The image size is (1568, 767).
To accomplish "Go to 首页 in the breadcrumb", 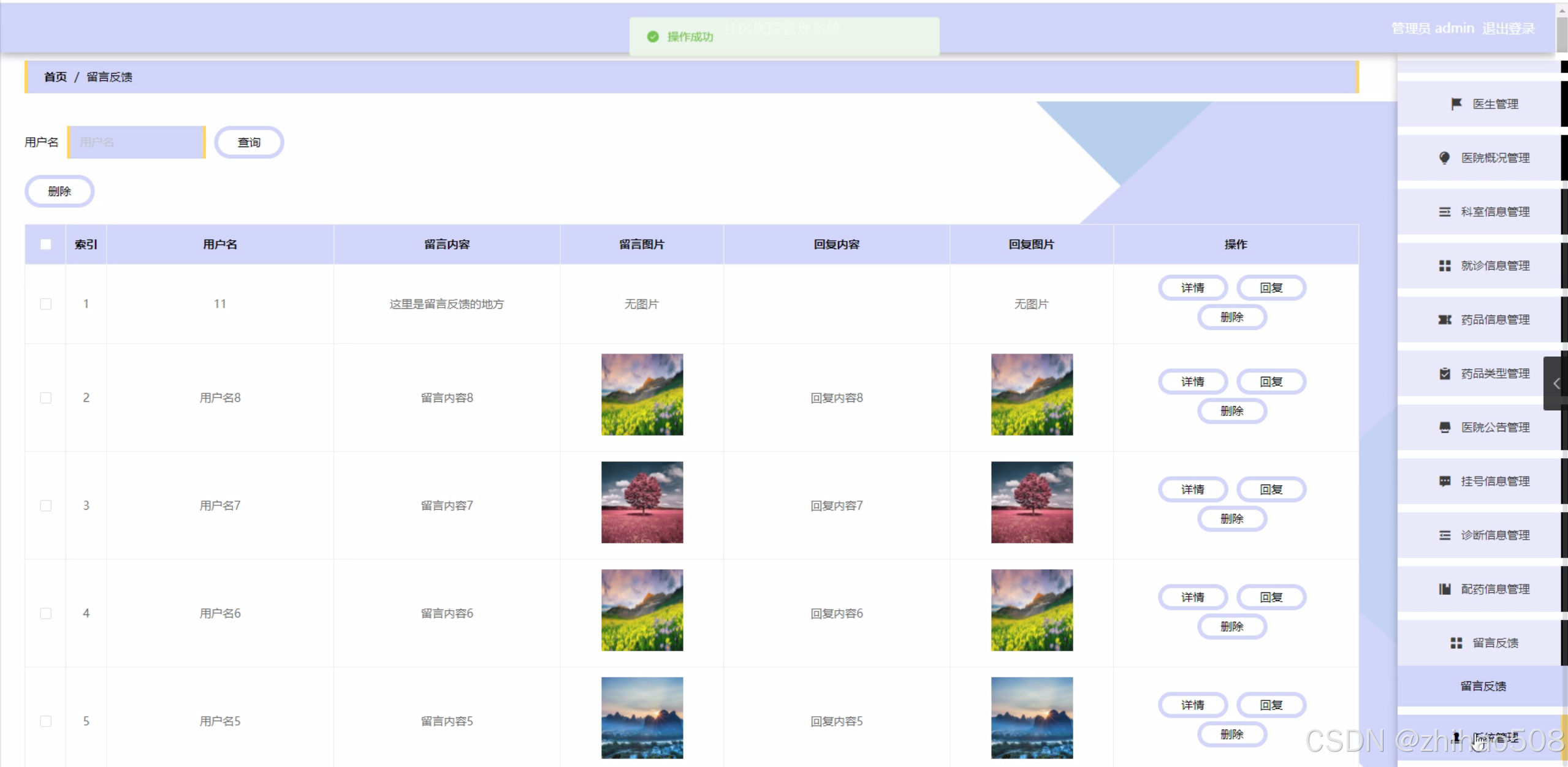I will [x=55, y=77].
